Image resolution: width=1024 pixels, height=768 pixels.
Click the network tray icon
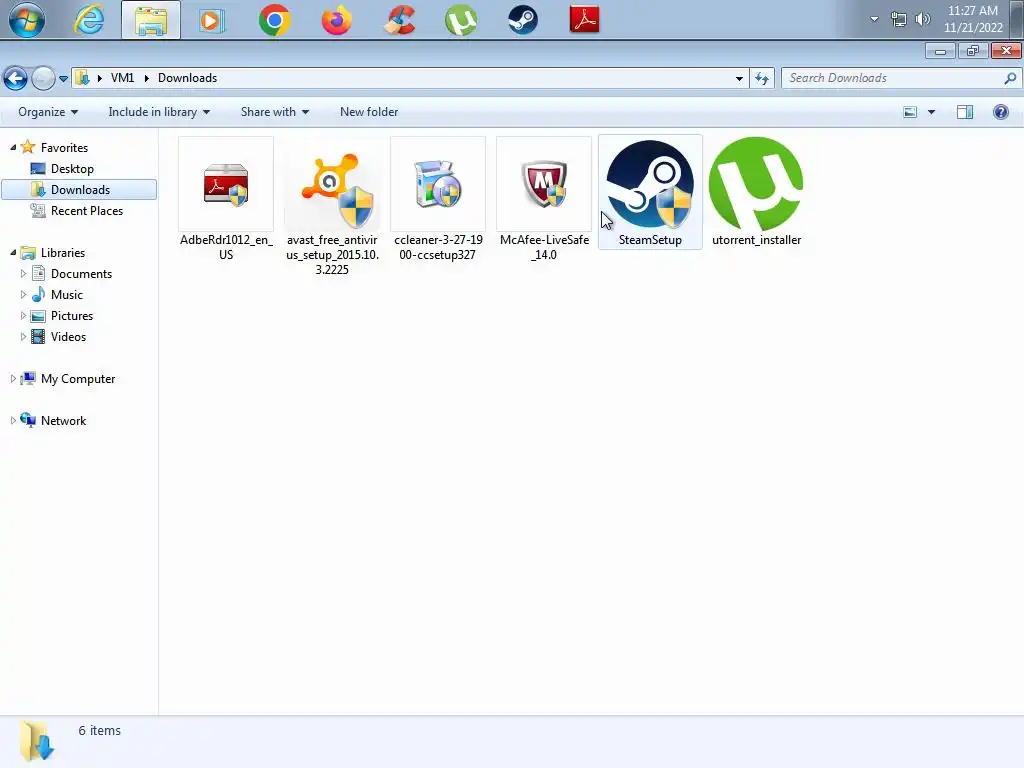point(899,20)
